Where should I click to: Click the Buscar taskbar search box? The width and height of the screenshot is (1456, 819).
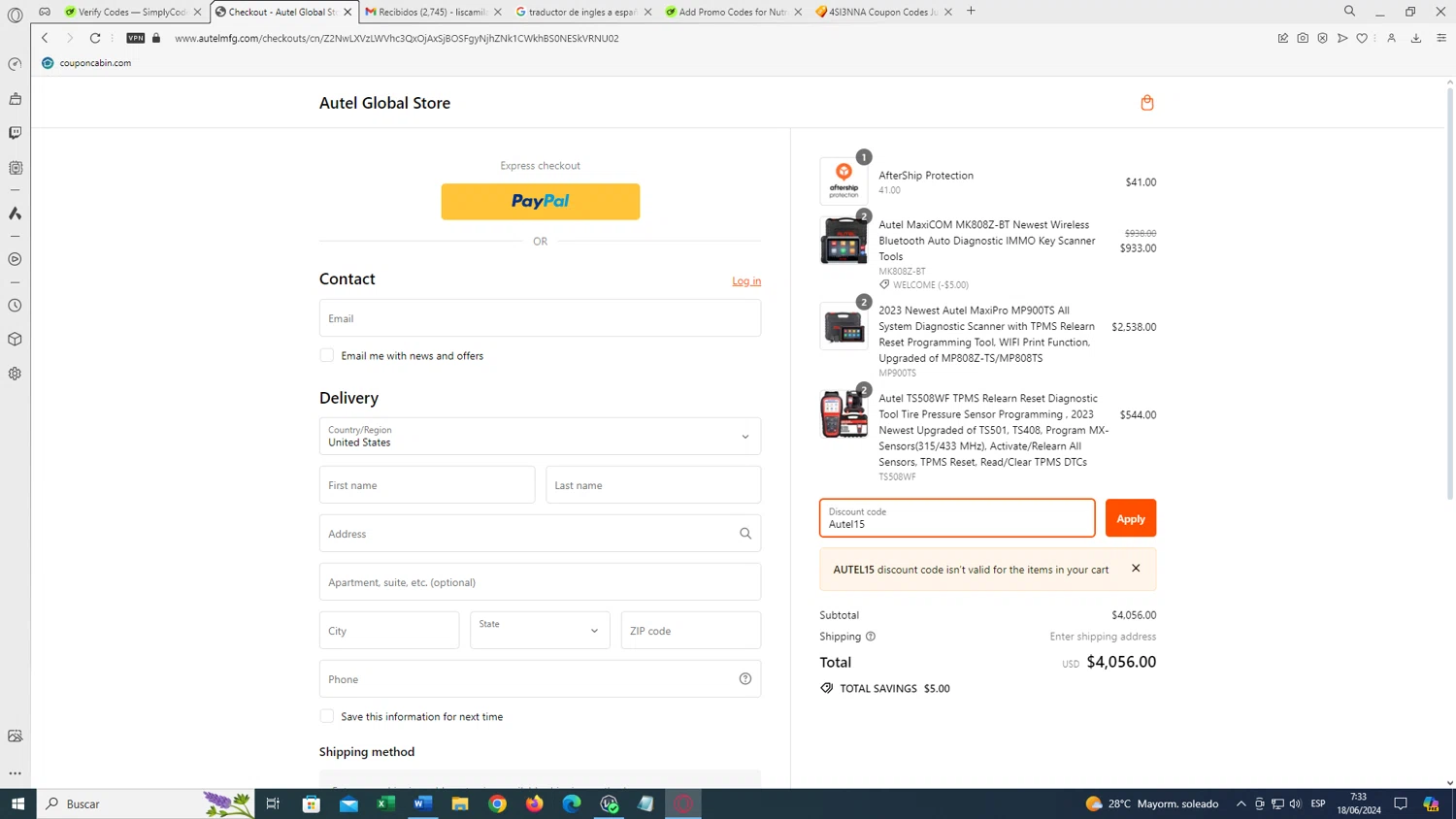[146, 803]
